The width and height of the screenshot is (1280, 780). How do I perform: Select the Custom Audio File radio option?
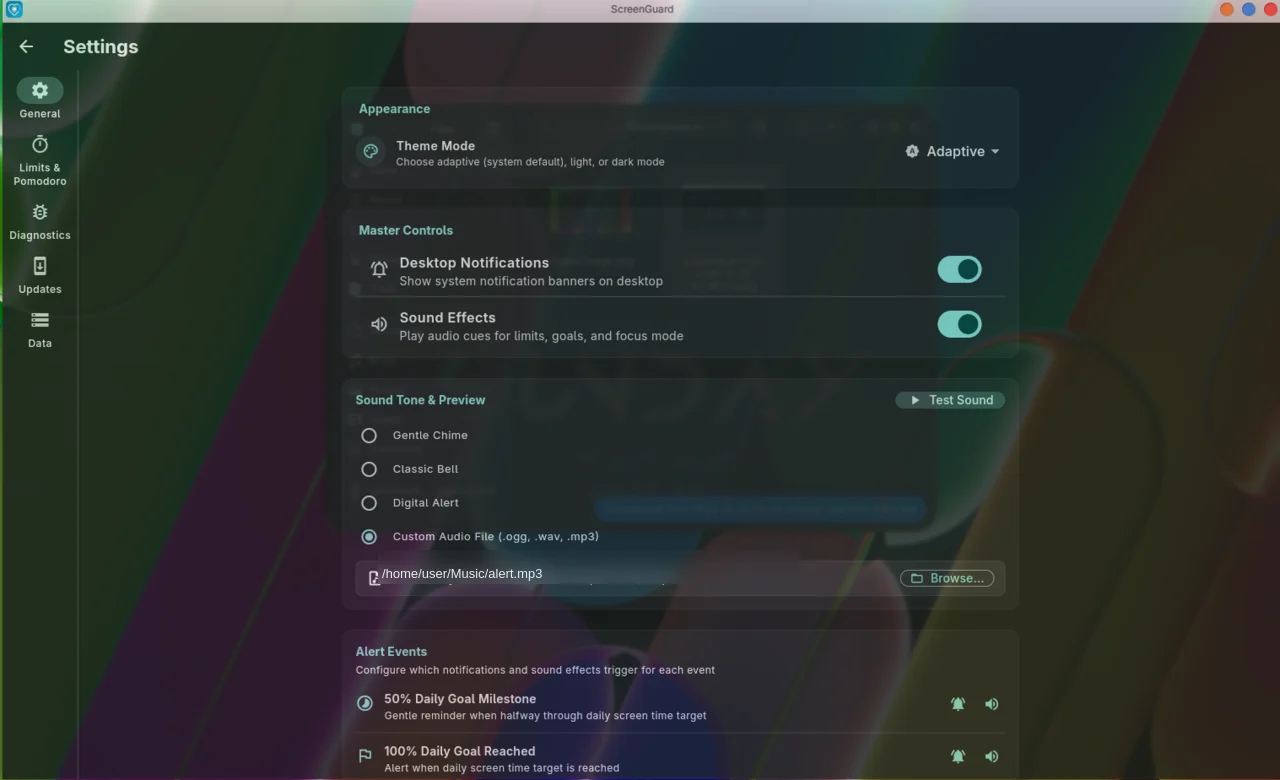[369, 537]
